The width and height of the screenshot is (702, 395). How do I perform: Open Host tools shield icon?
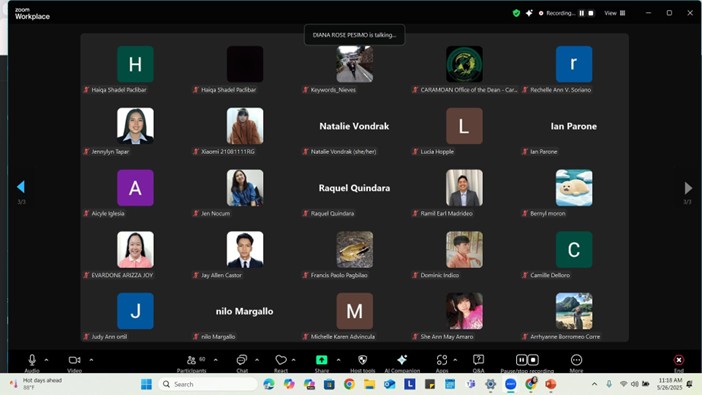(x=363, y=360)
